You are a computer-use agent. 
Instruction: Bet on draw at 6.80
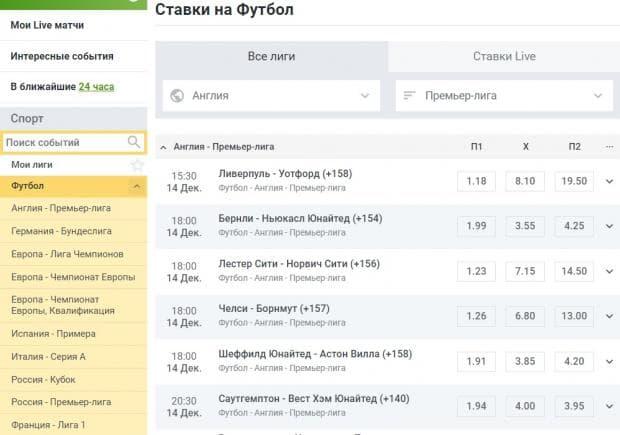(x=525, y=316)
